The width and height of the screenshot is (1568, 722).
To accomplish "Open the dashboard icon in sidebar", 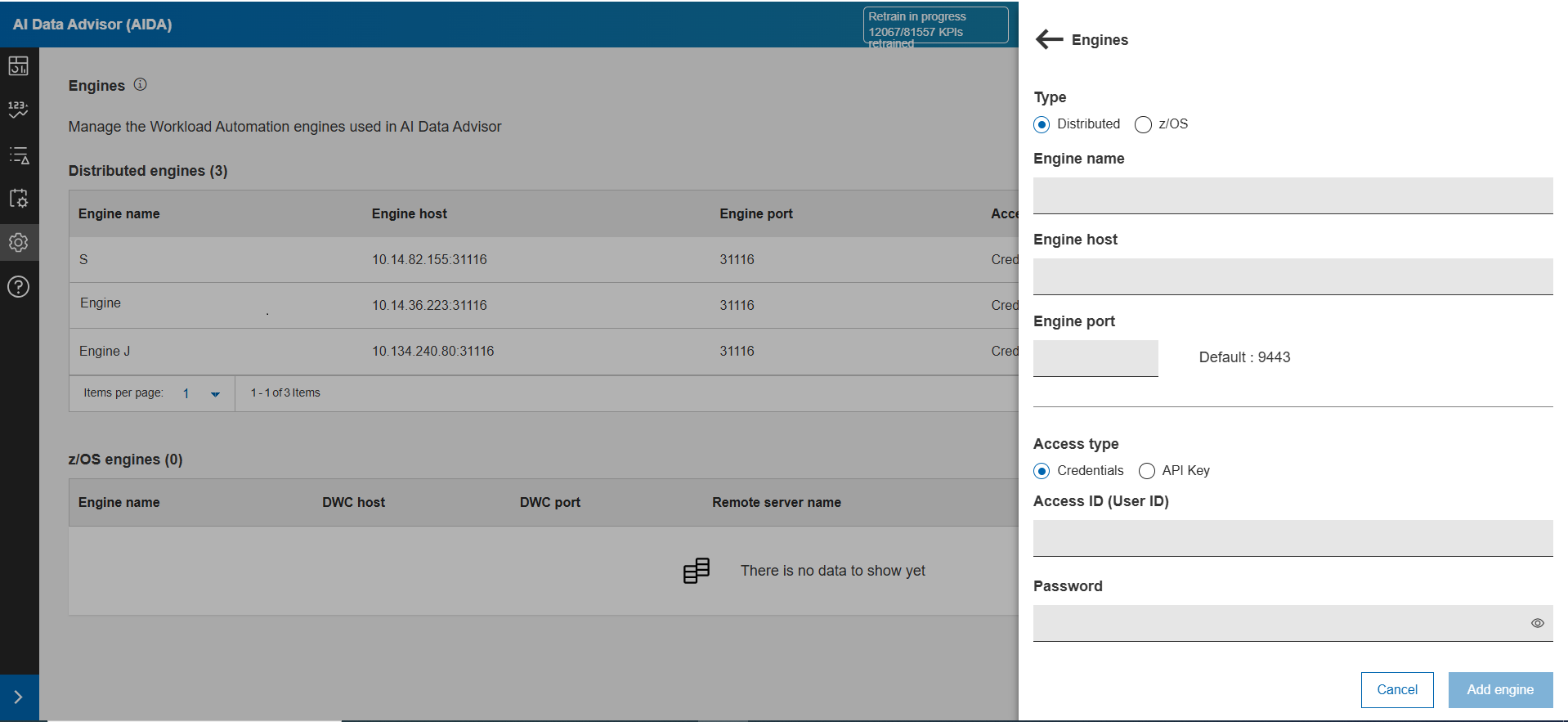I will (x=19, y=66).
